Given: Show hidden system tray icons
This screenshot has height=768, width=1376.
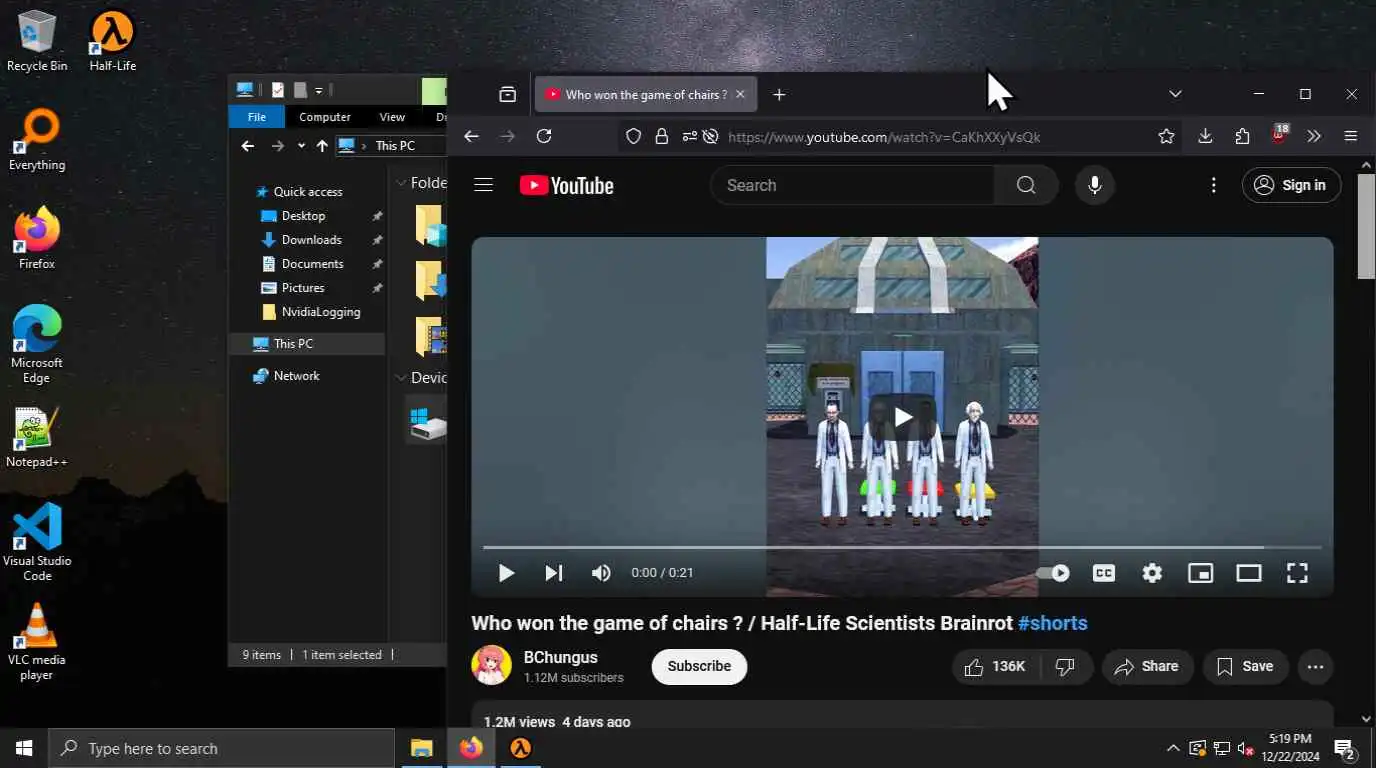Looking at the screenshot, I should click(x=1173, y=748).
